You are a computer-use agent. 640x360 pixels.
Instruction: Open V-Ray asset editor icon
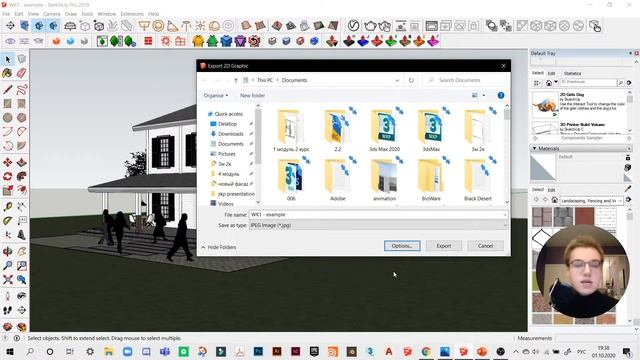(x=353, y=26)
